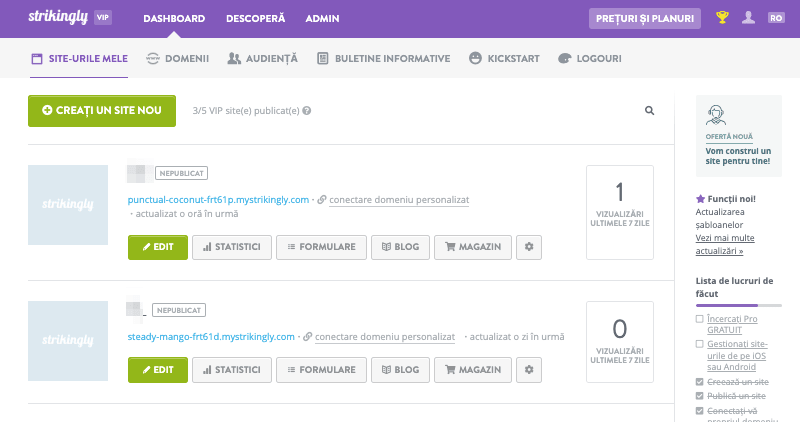Click Nepublicat badge of punctual-coconut site

pos(181,173)
